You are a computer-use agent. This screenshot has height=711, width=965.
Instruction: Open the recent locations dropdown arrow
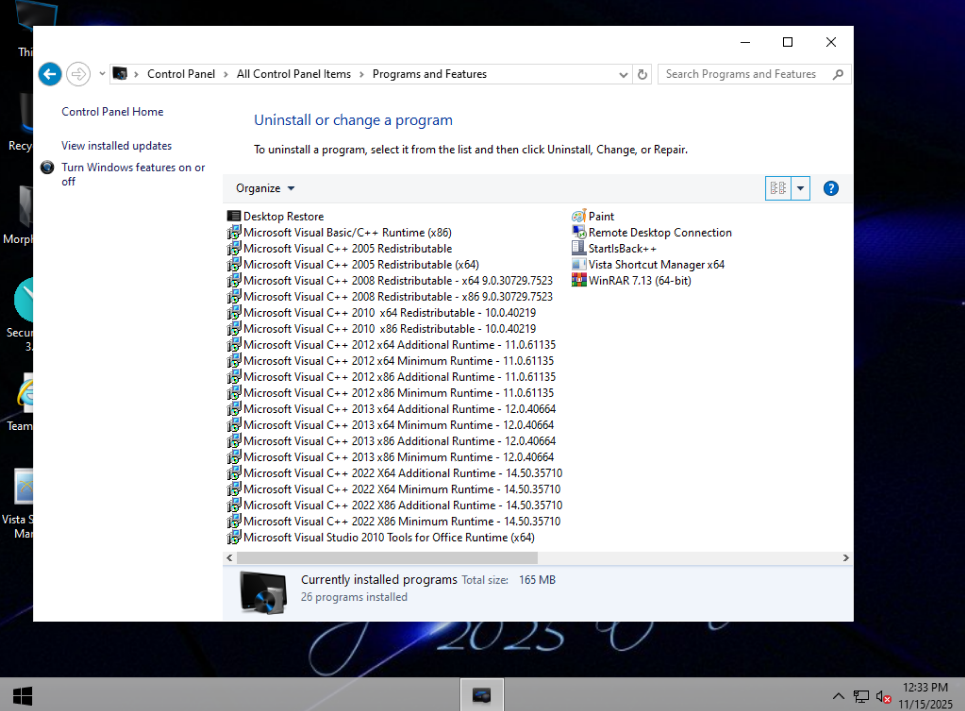point(102,74)
